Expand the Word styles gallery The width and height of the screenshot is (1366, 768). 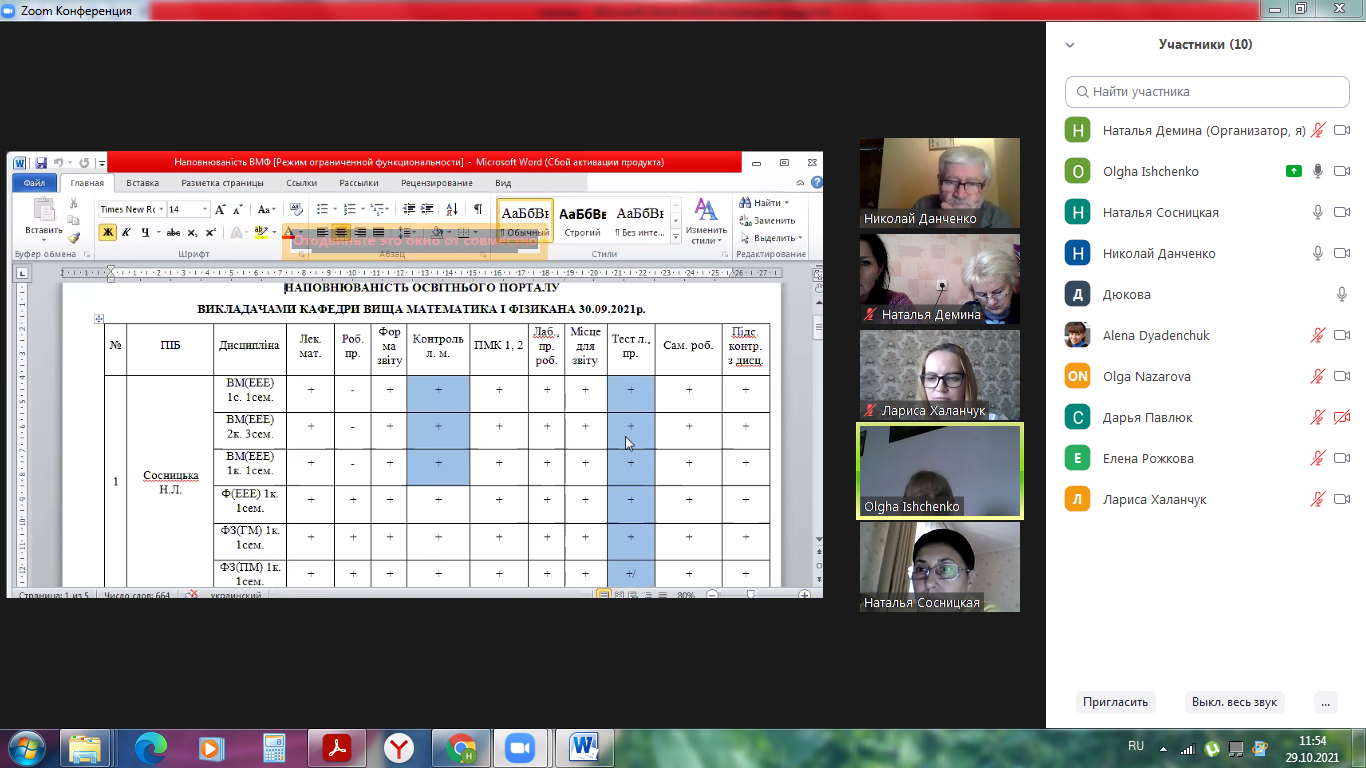(x=675, y=238)
